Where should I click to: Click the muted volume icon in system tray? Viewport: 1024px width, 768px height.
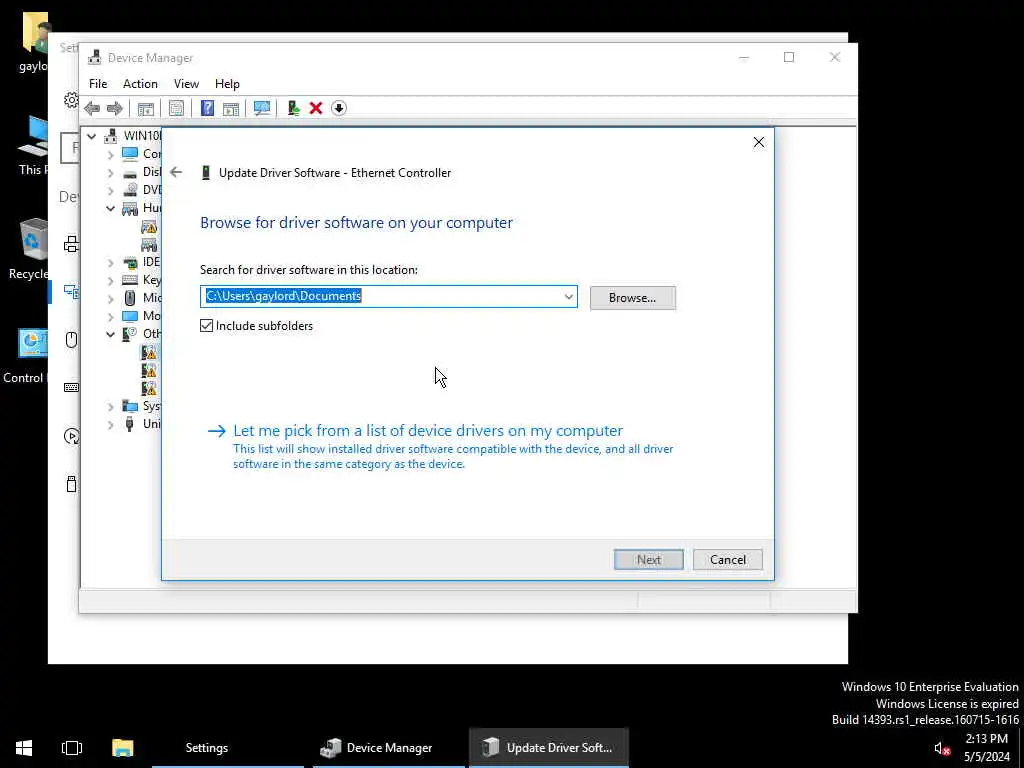(x=941, y=748)
